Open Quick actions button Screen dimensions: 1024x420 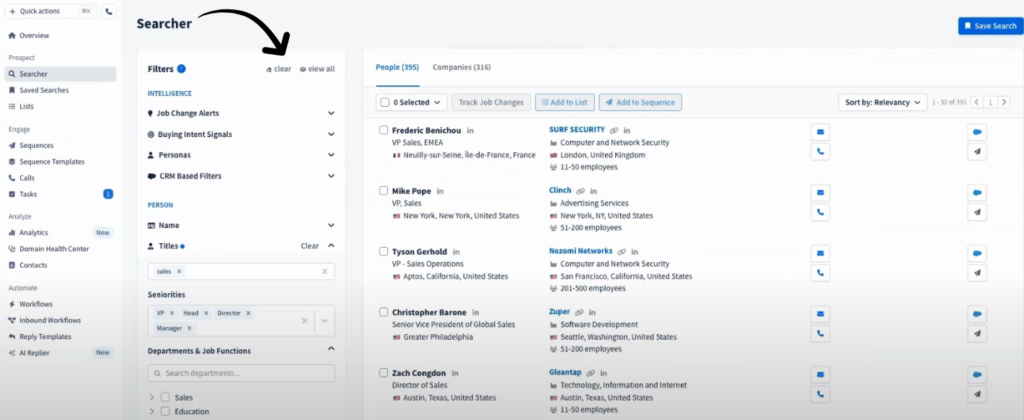pos(50,11)
